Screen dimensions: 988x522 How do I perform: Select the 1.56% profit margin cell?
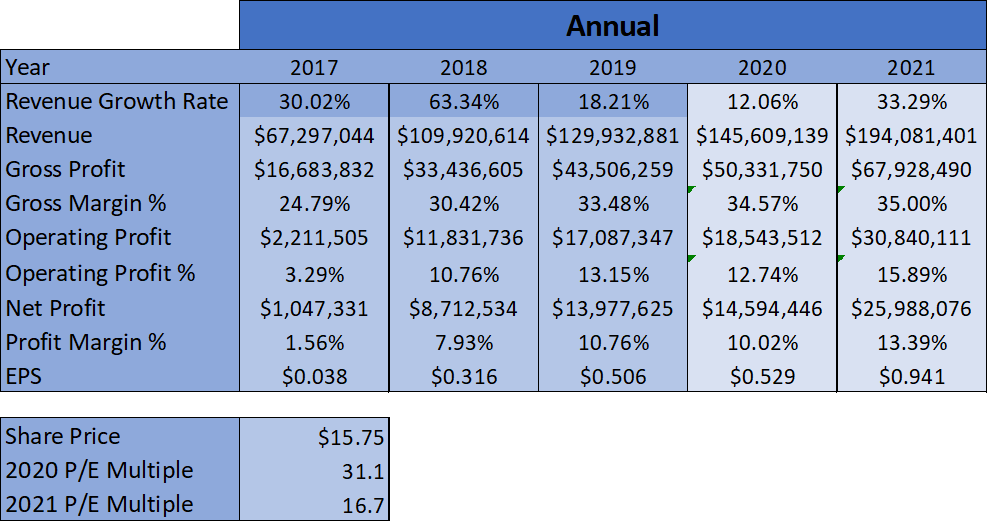tap(314, 342)
